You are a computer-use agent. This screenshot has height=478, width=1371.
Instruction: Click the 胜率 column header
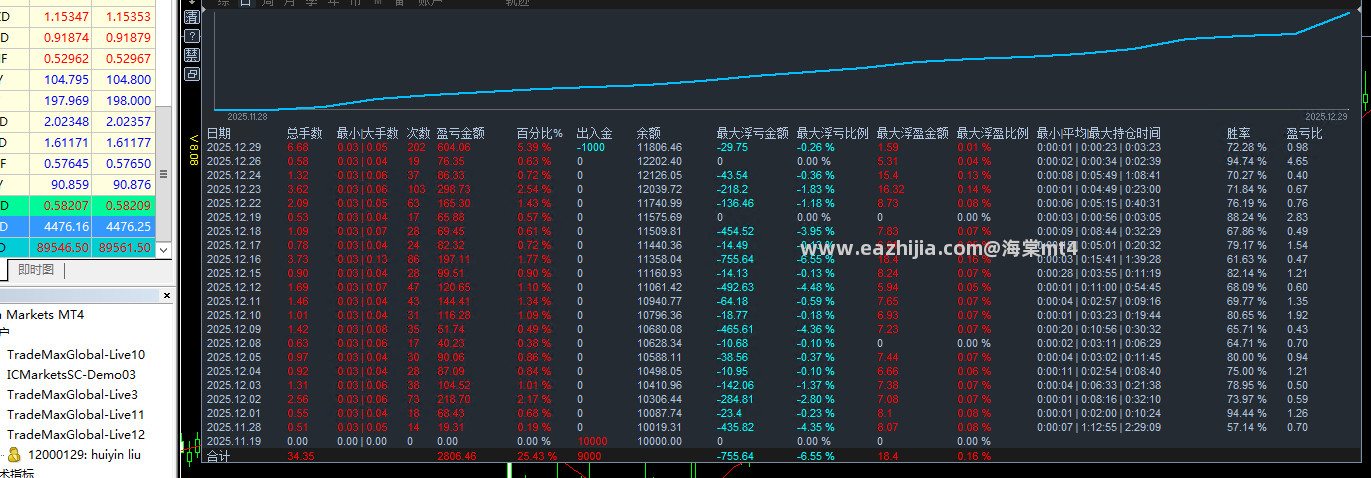pos(1238,133)
